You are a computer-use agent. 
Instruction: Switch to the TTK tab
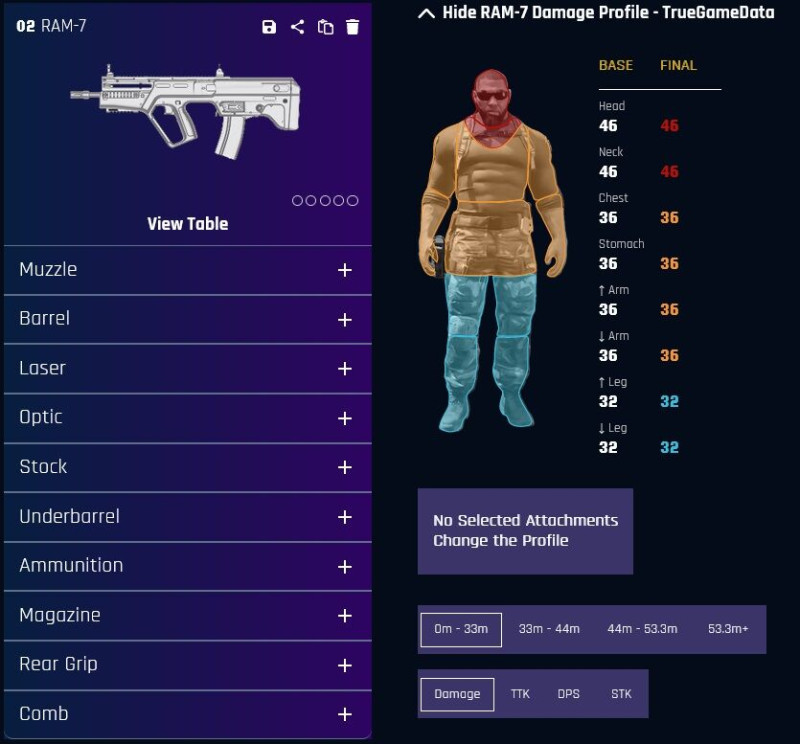[x=520, y=694]
